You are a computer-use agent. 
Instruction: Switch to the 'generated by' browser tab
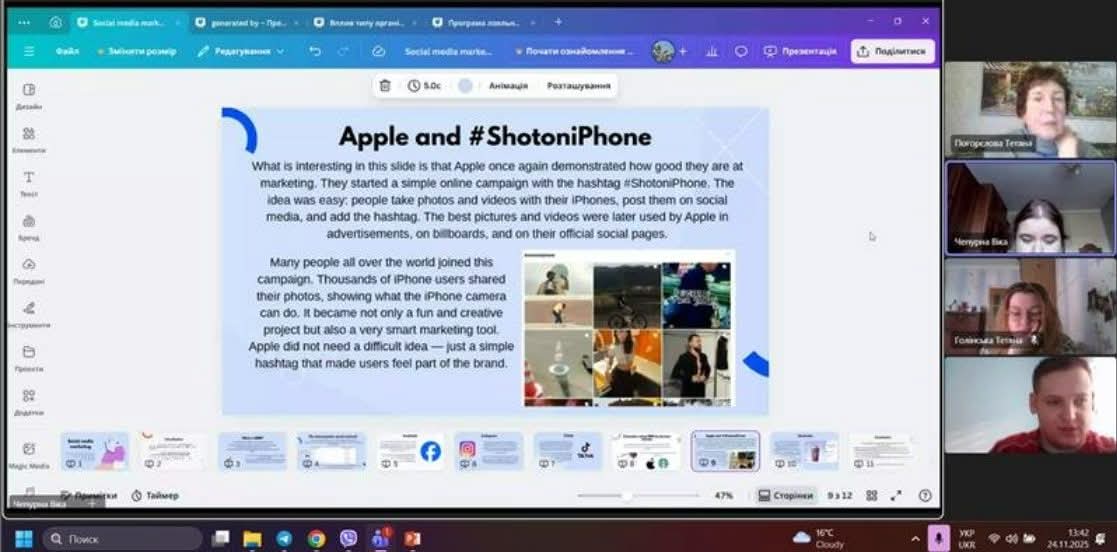[x=238, y=22]
